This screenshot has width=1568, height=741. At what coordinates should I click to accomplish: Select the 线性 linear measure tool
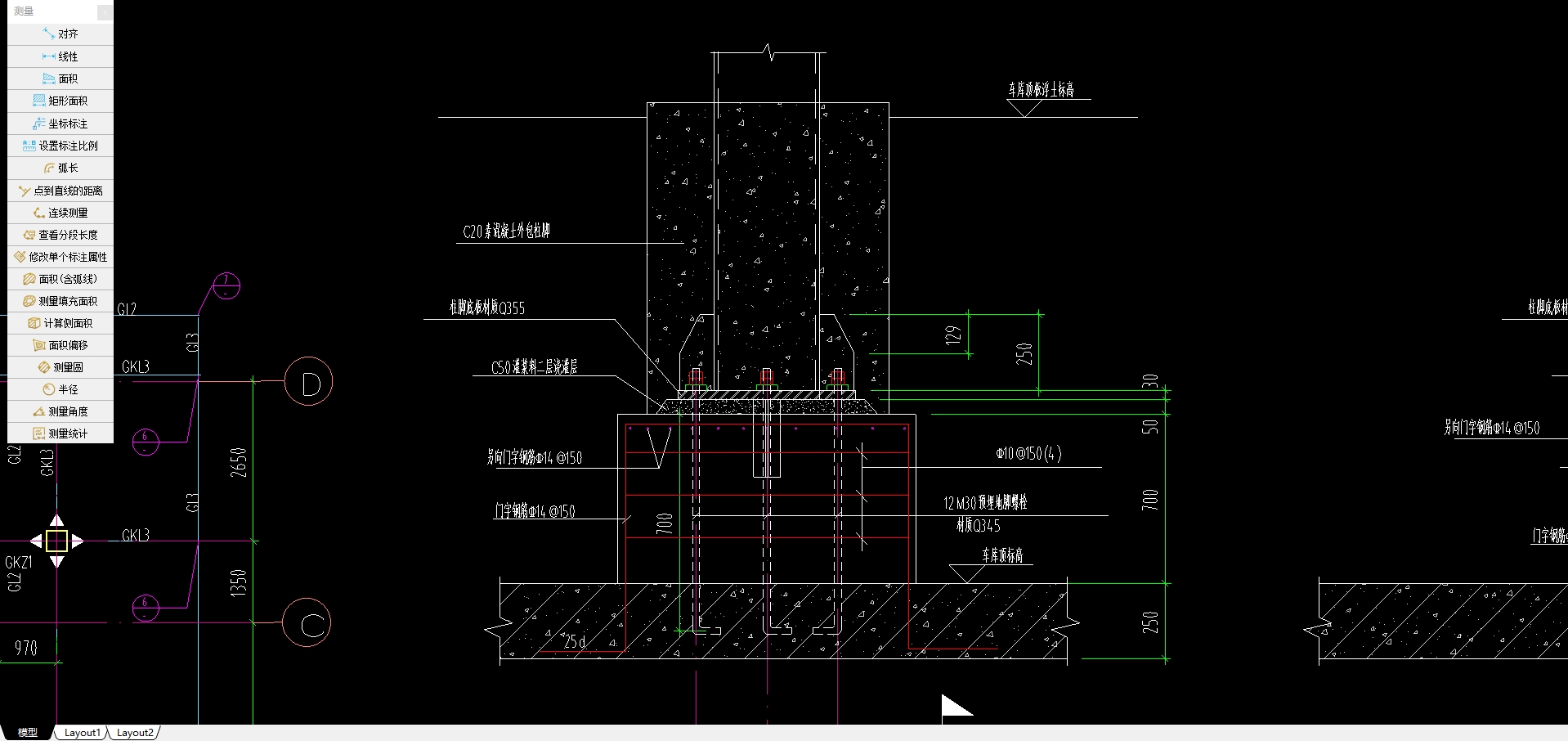[x=60, y=56]
